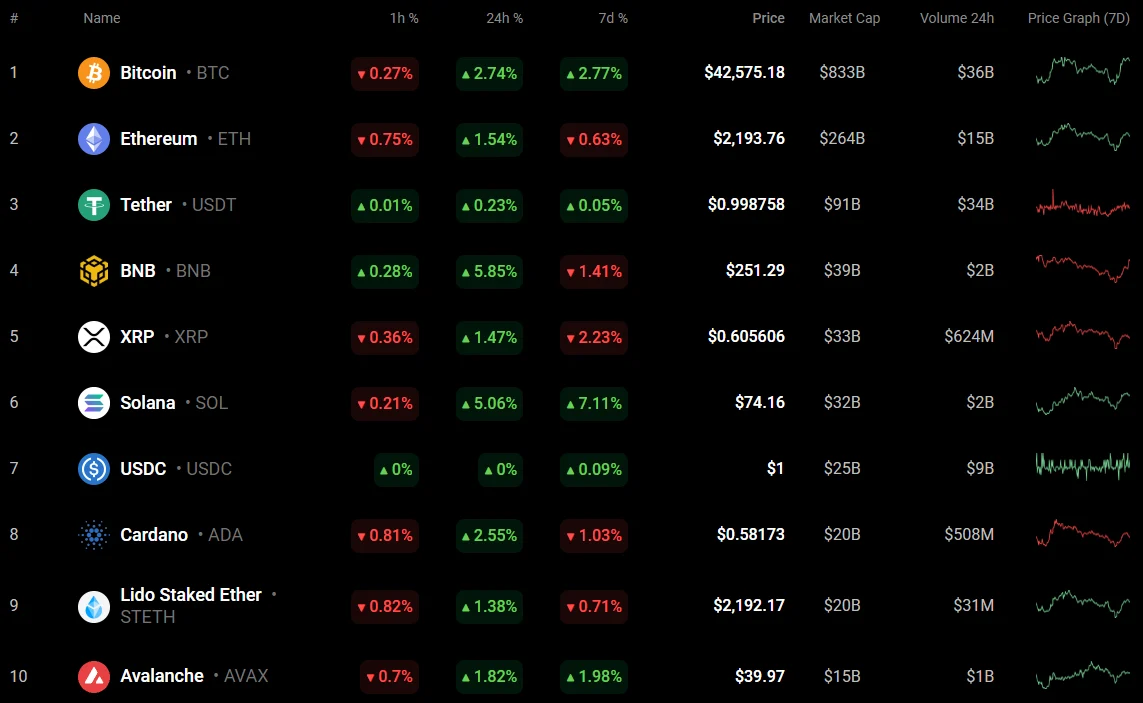This screenshot has height=703, width=1143.
Task: Open the Solana name link
Action: coord(147,403)
